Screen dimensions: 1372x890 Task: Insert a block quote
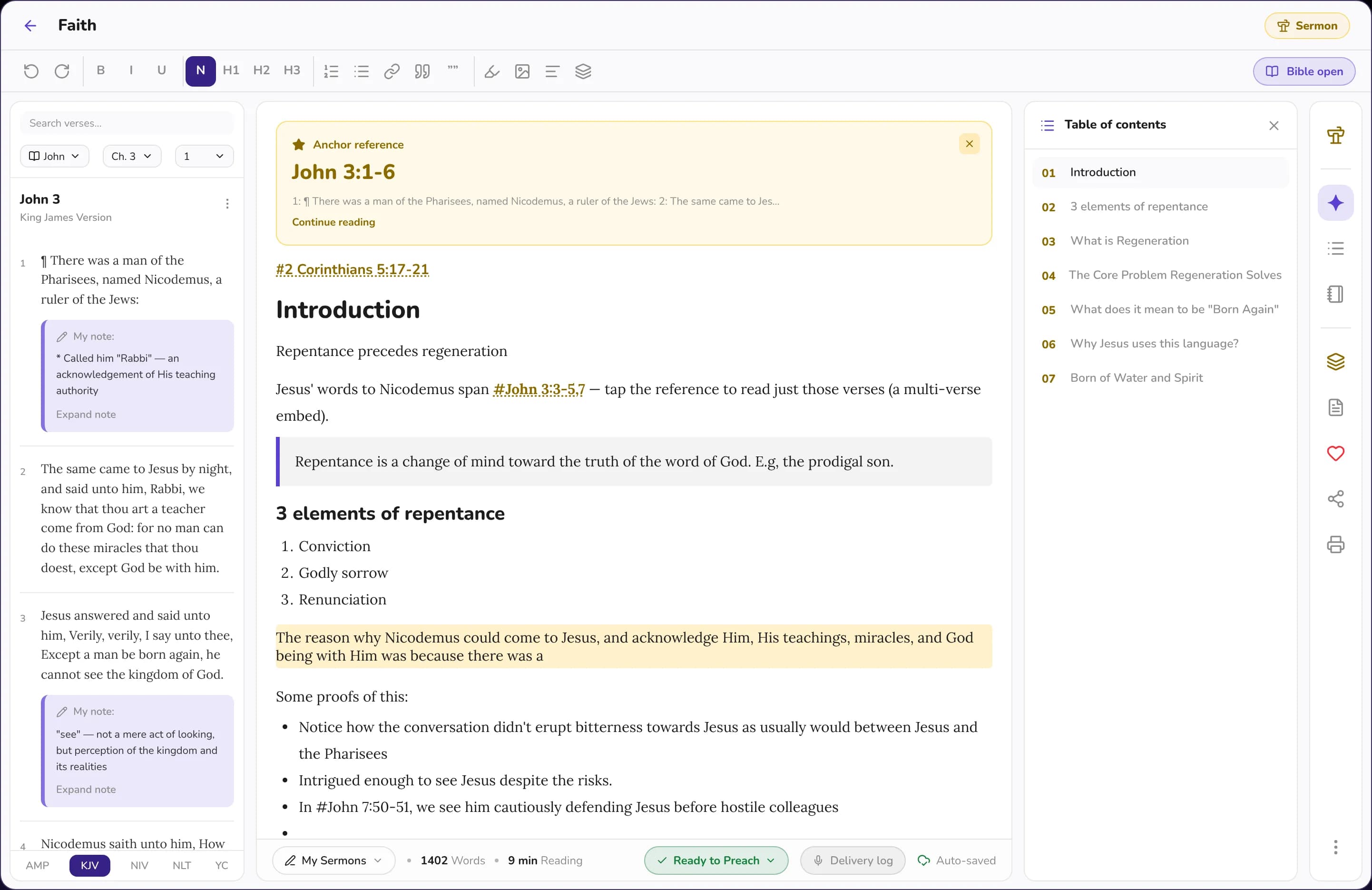(x=422, y=71)
